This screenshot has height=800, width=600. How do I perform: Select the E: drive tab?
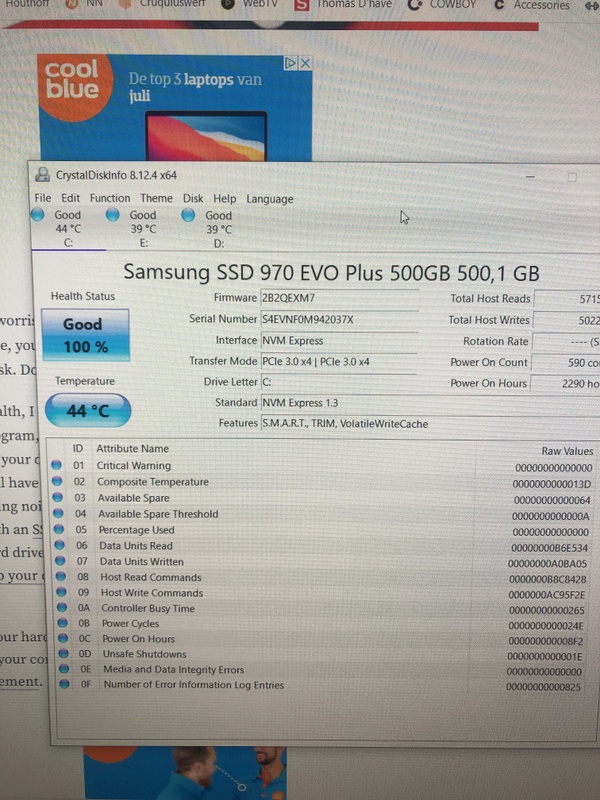pos(143,229)
